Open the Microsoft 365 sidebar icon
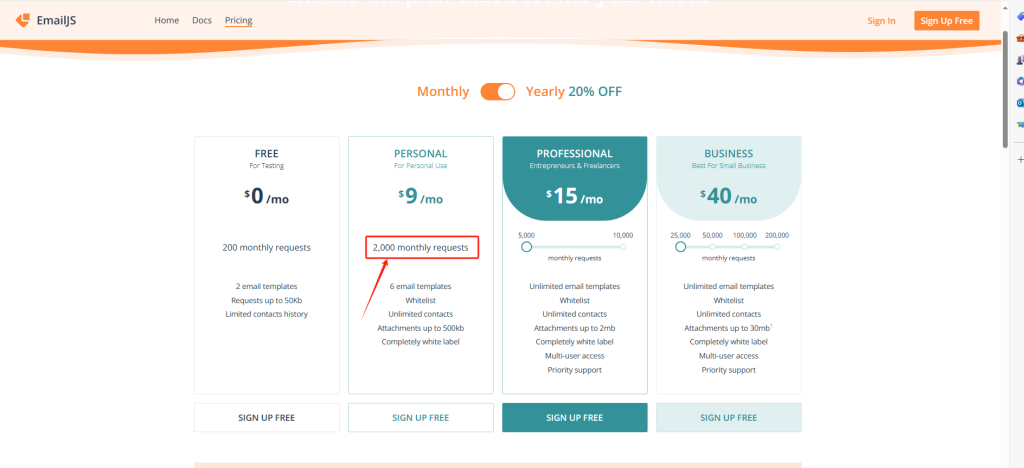 click(x=1019, y=82)
